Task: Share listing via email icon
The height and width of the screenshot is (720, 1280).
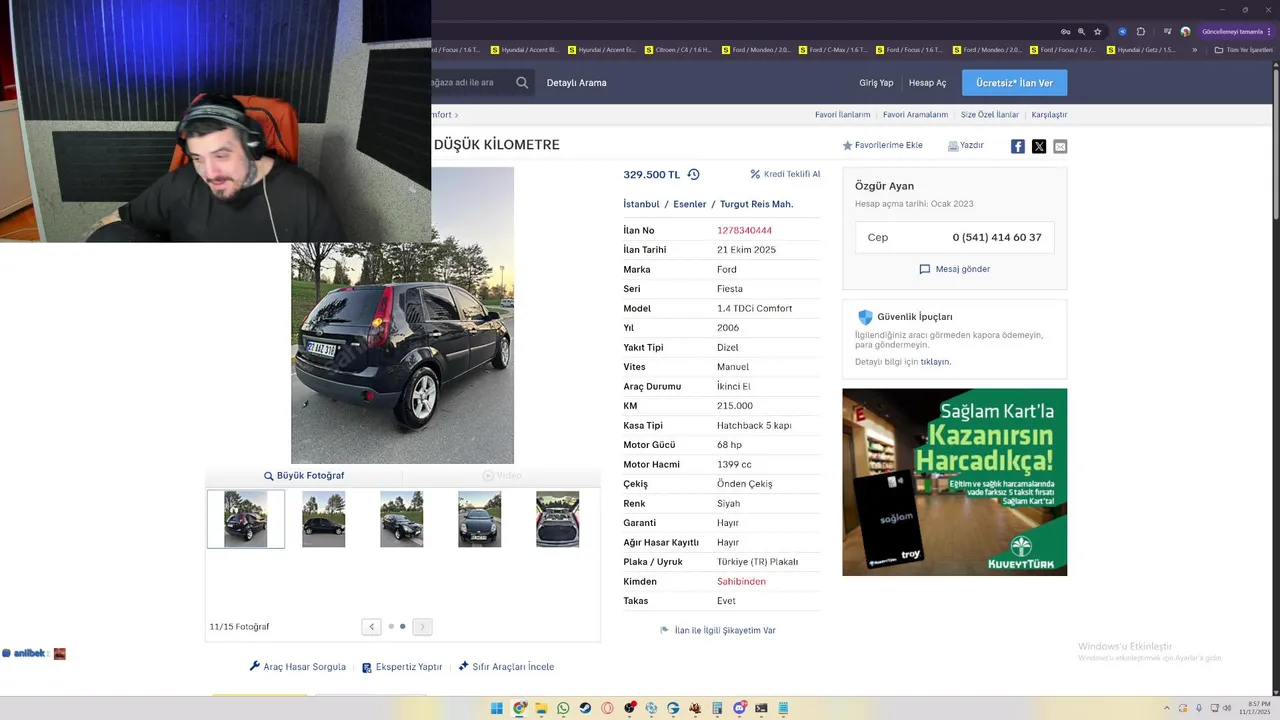Action: click(1060, 146)
